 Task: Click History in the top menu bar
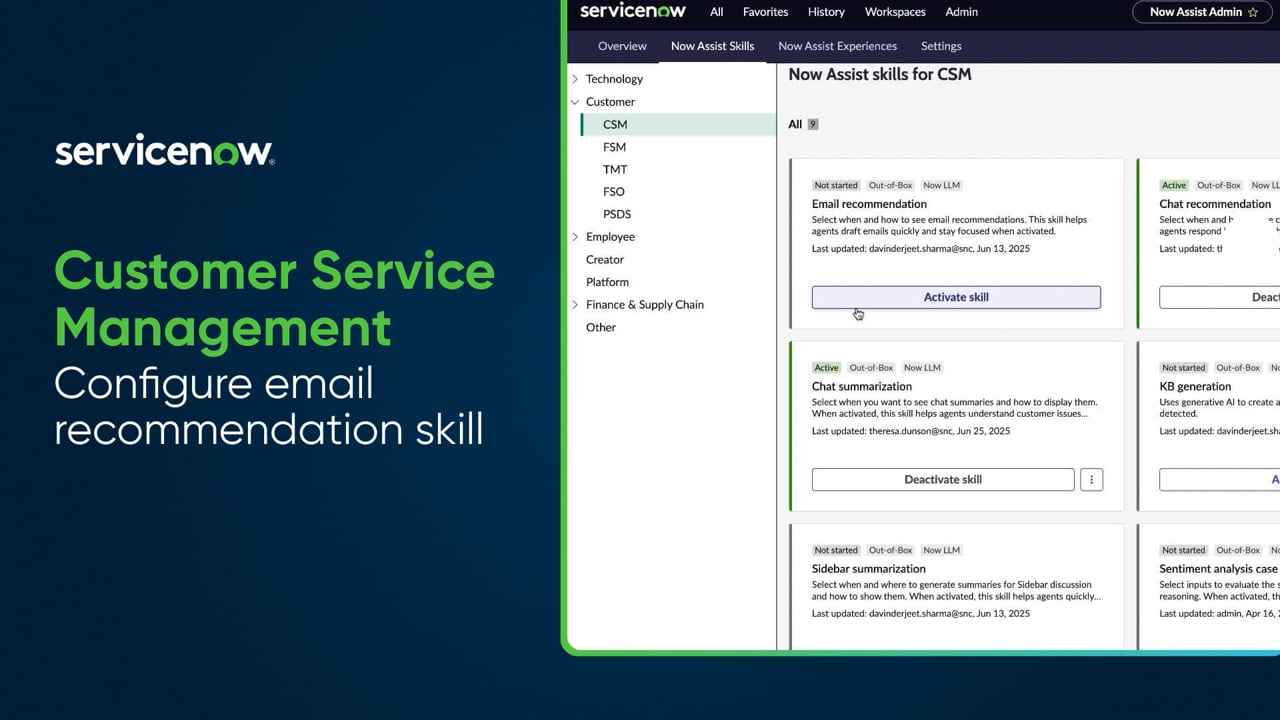pos(826,11)
